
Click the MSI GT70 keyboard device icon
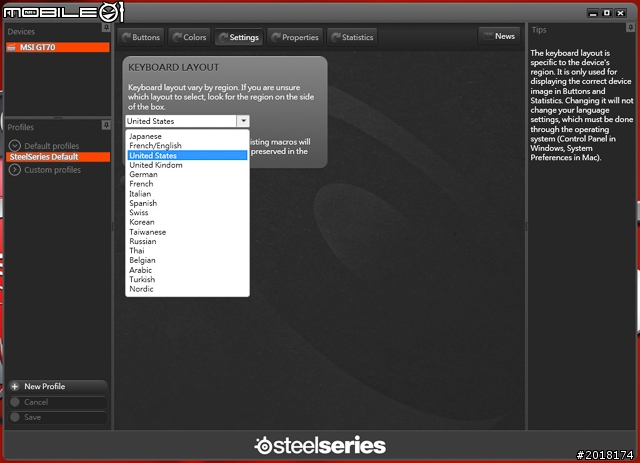11,47
